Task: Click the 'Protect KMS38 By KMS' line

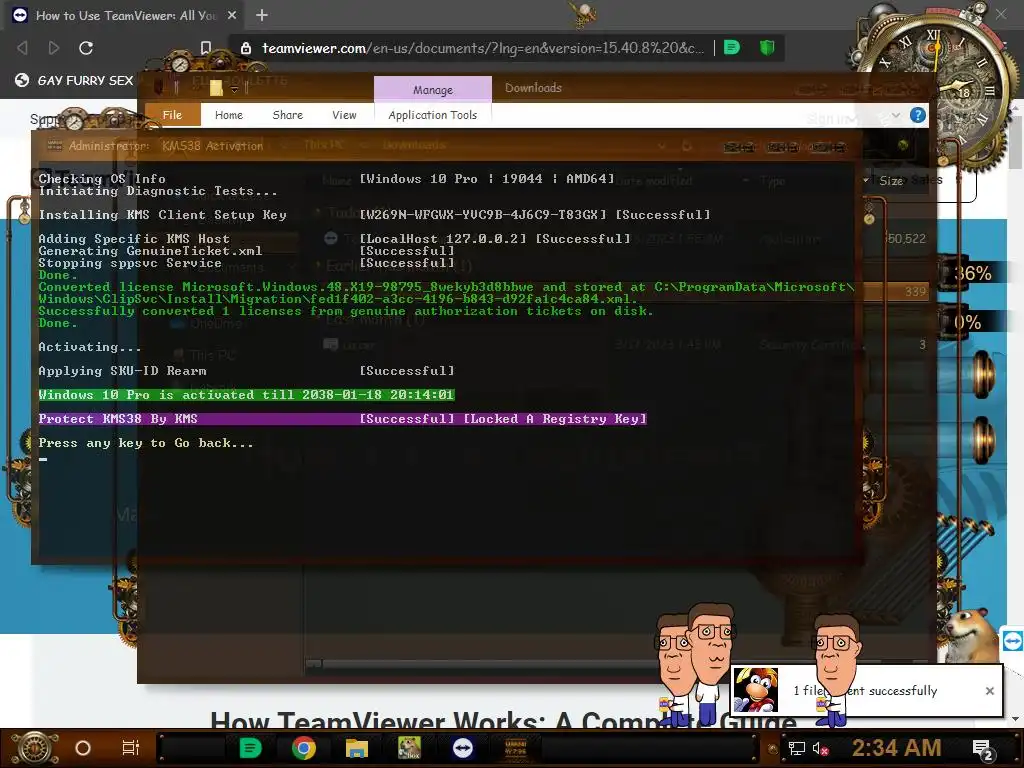Action: (x=342, y=419)
